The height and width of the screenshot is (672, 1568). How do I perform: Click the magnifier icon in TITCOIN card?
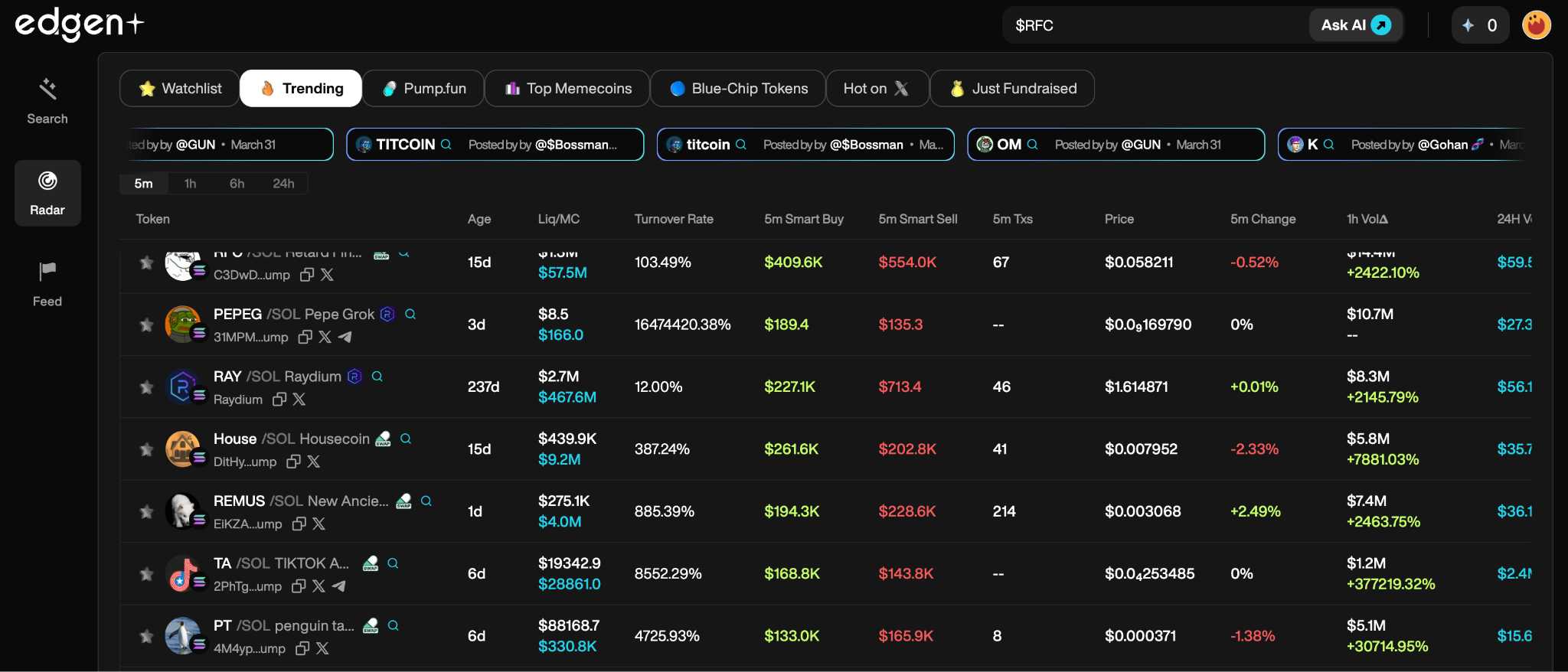[x=446, y=145]
